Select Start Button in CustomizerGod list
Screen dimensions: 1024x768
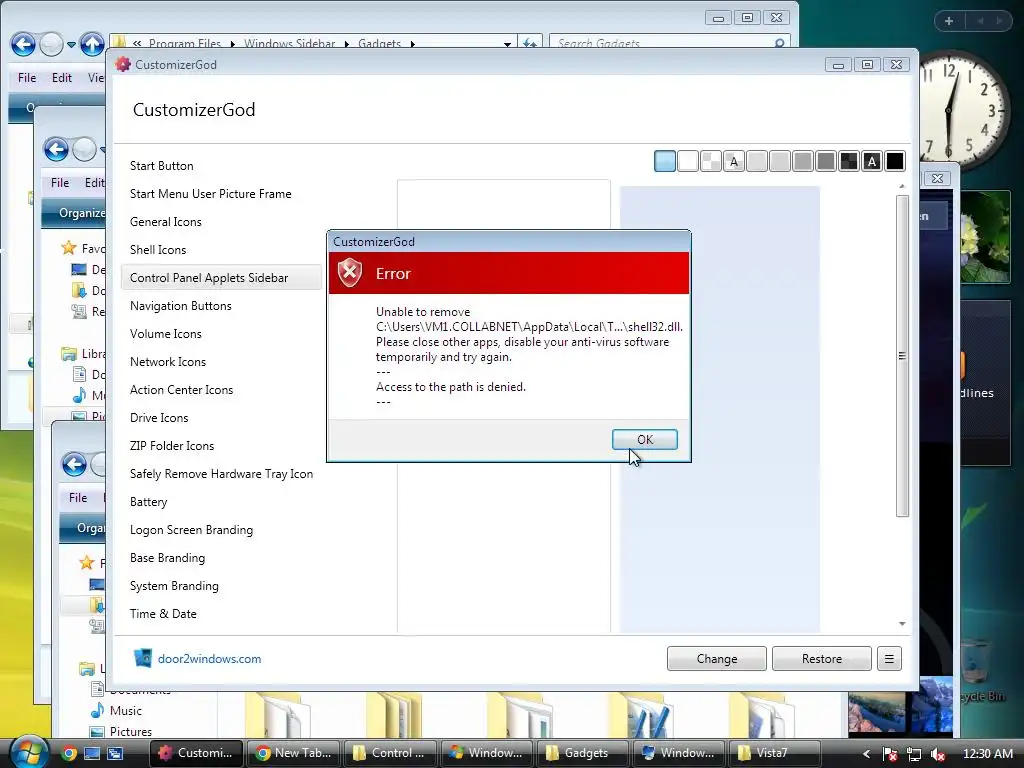point(161,166)
